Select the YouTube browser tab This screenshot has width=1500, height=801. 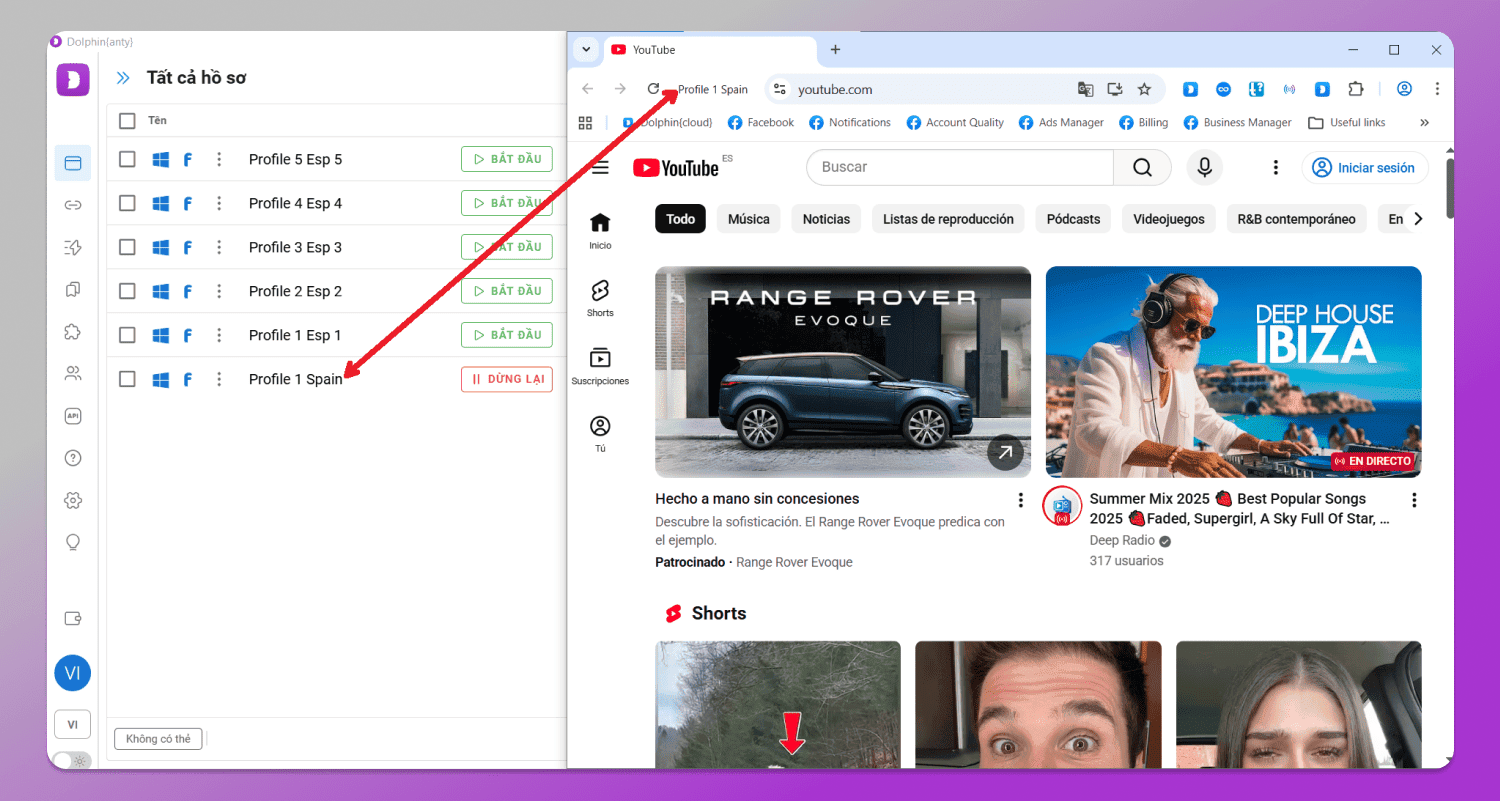tap(711, 50)
